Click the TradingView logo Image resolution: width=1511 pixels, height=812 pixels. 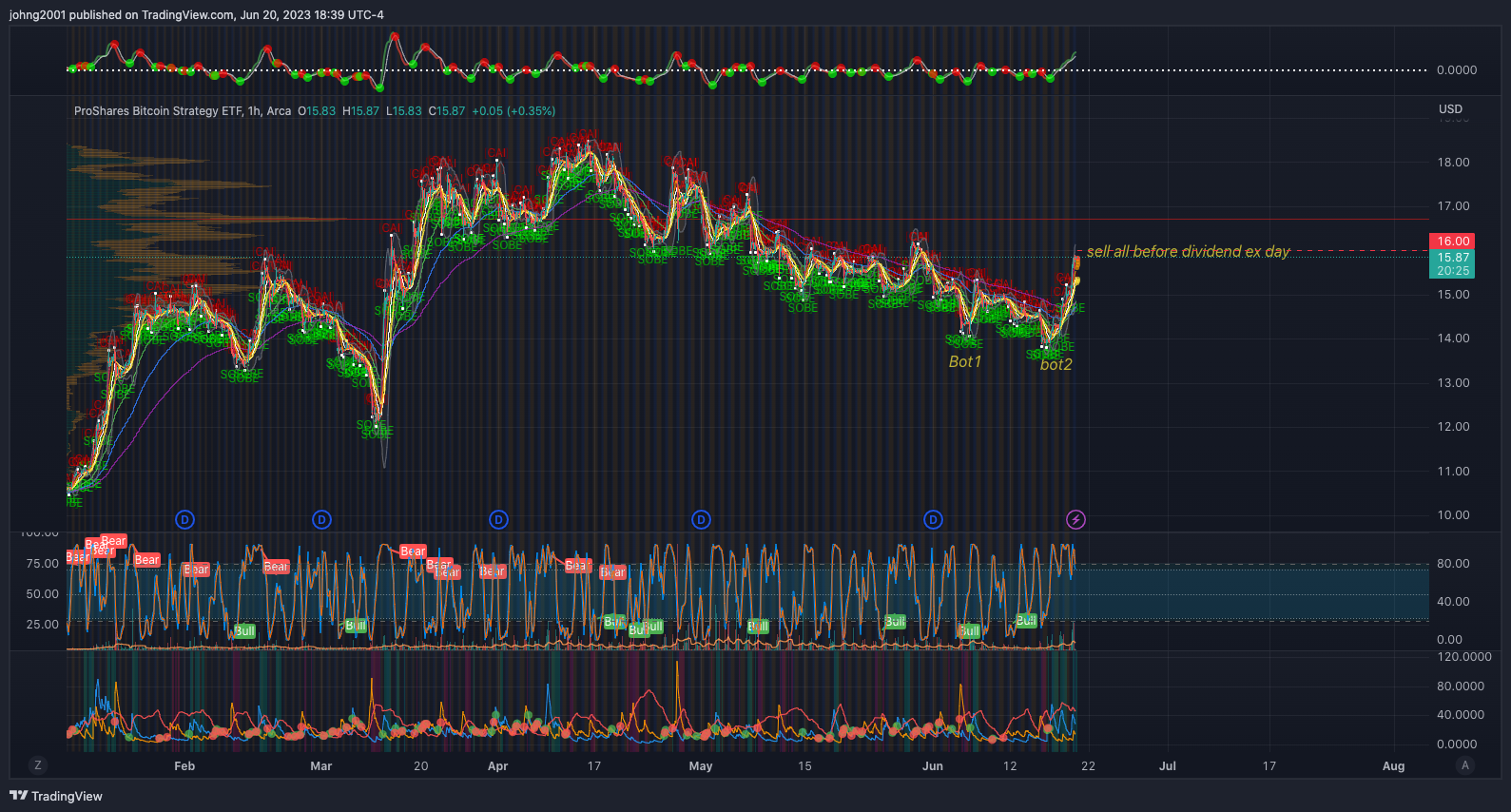(x=55, y=796)
